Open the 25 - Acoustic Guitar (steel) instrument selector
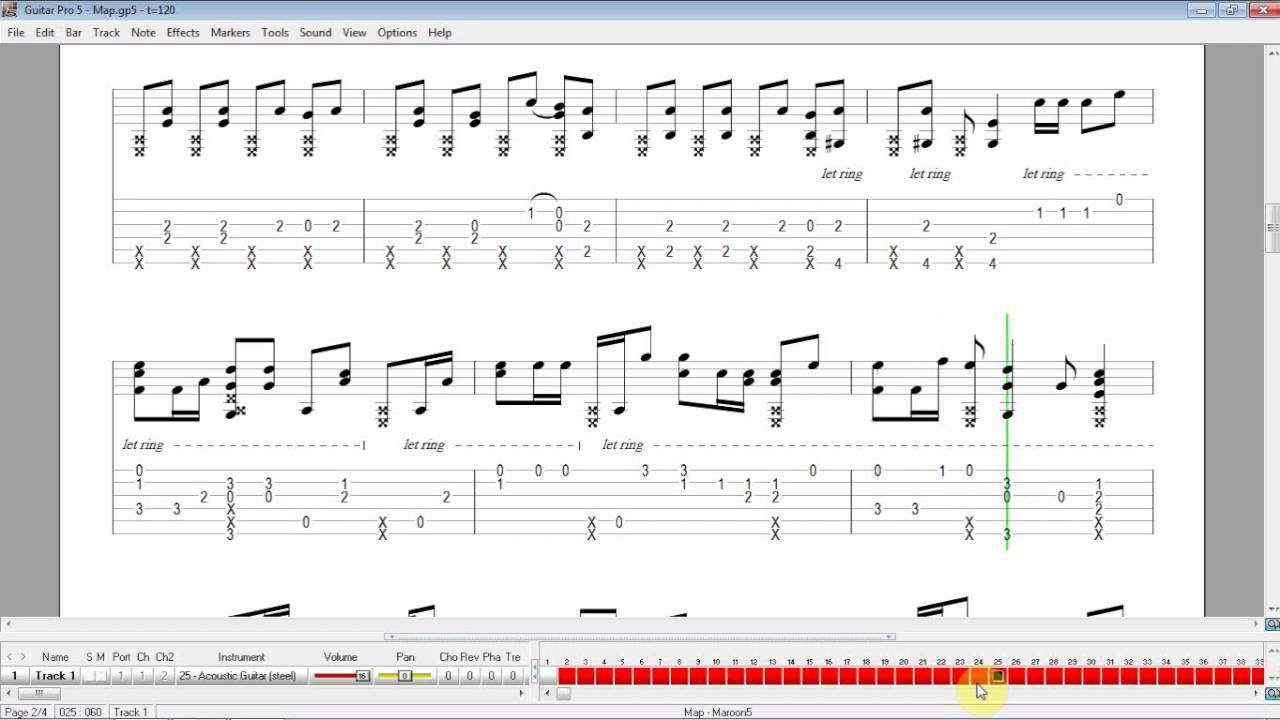 (240, 676)
